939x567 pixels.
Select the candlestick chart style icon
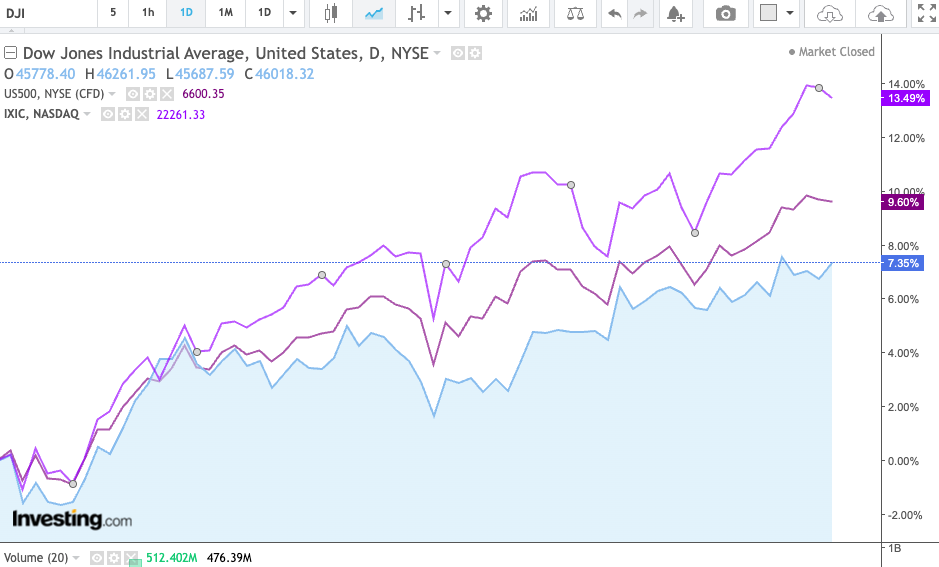(331, 13)
